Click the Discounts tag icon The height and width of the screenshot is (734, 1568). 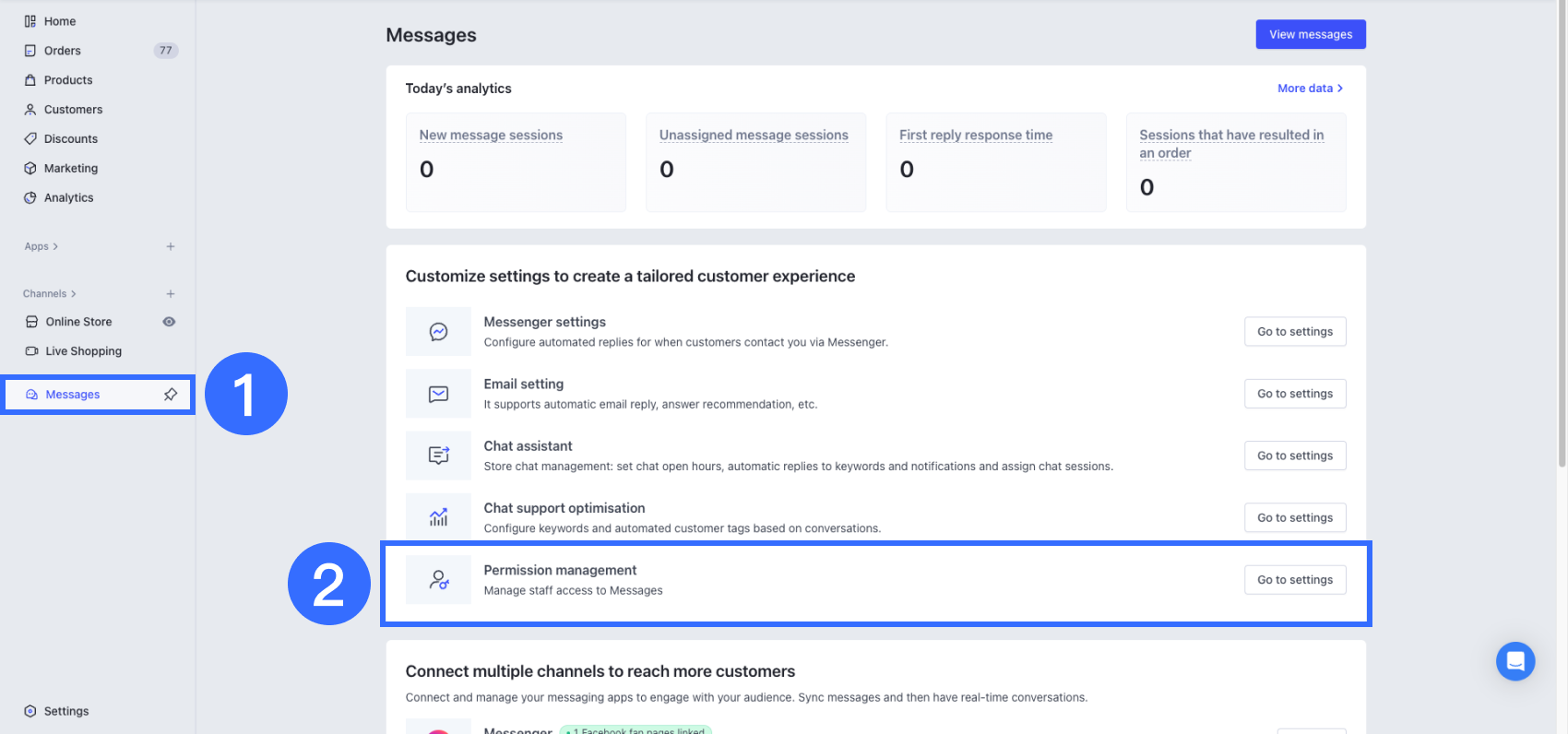pos(30,139)
